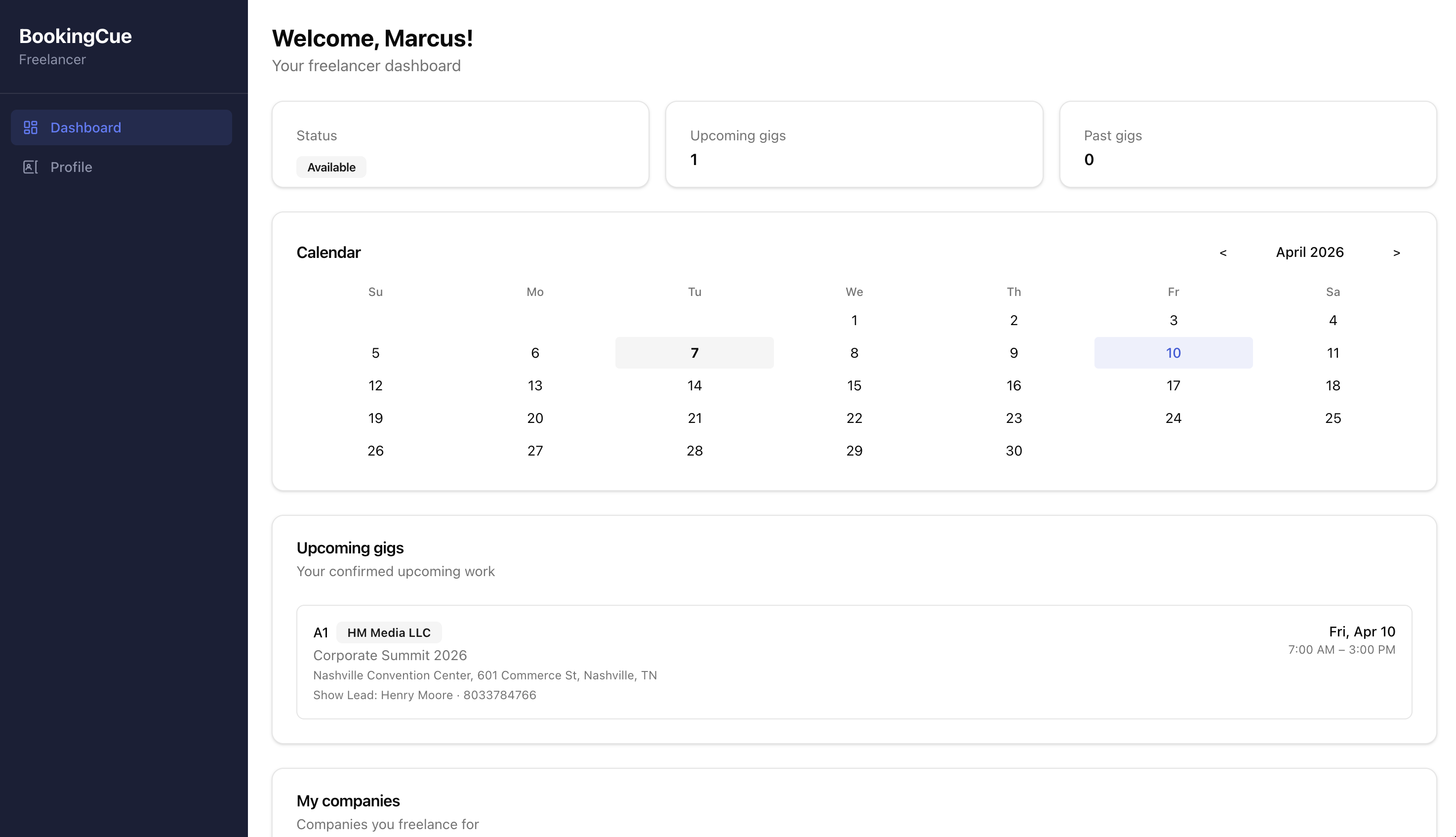Click the Calendar section heading

point(328,252)
